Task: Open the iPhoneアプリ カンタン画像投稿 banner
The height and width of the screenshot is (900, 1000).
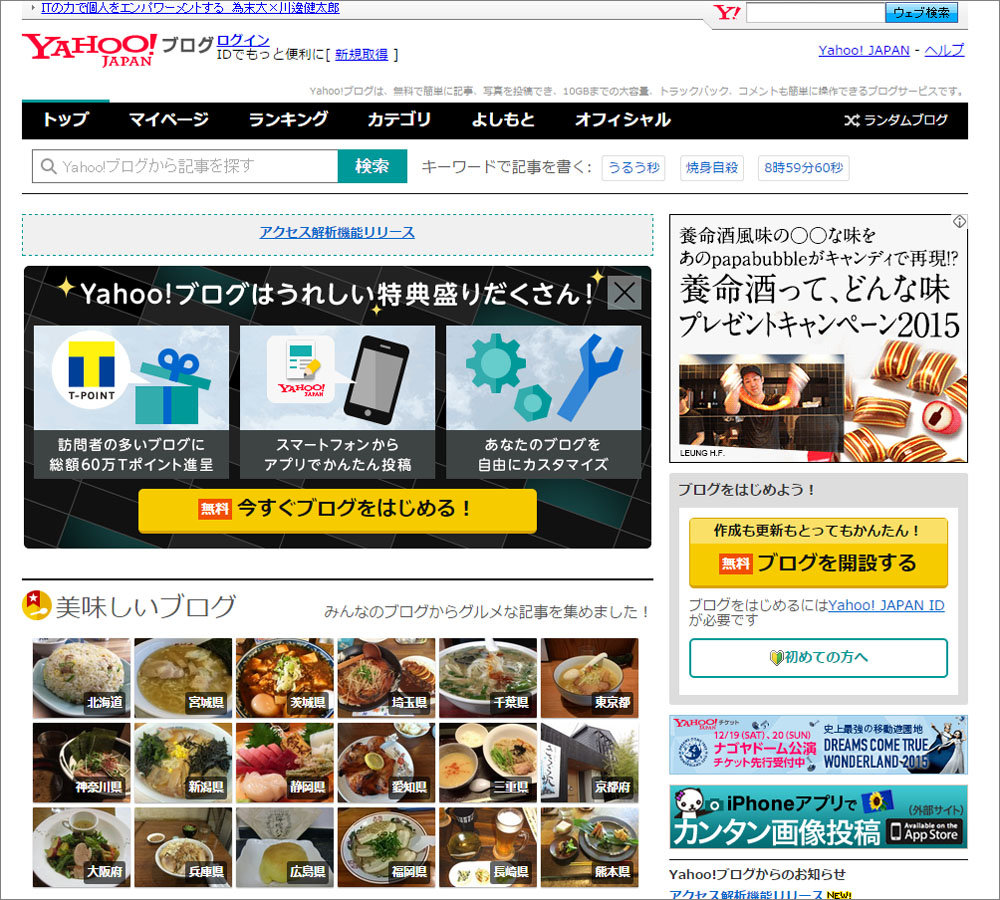Action: point(818,817)
